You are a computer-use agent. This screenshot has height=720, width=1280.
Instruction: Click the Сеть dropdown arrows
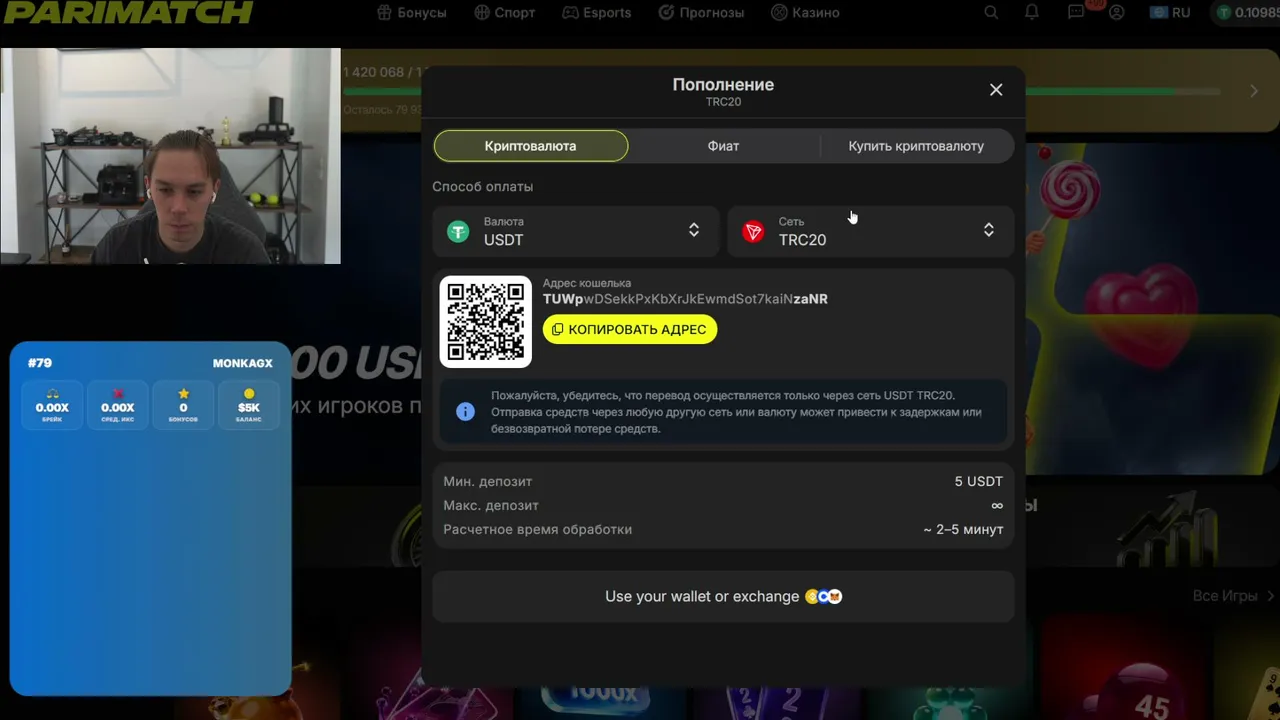coord(989,231)
